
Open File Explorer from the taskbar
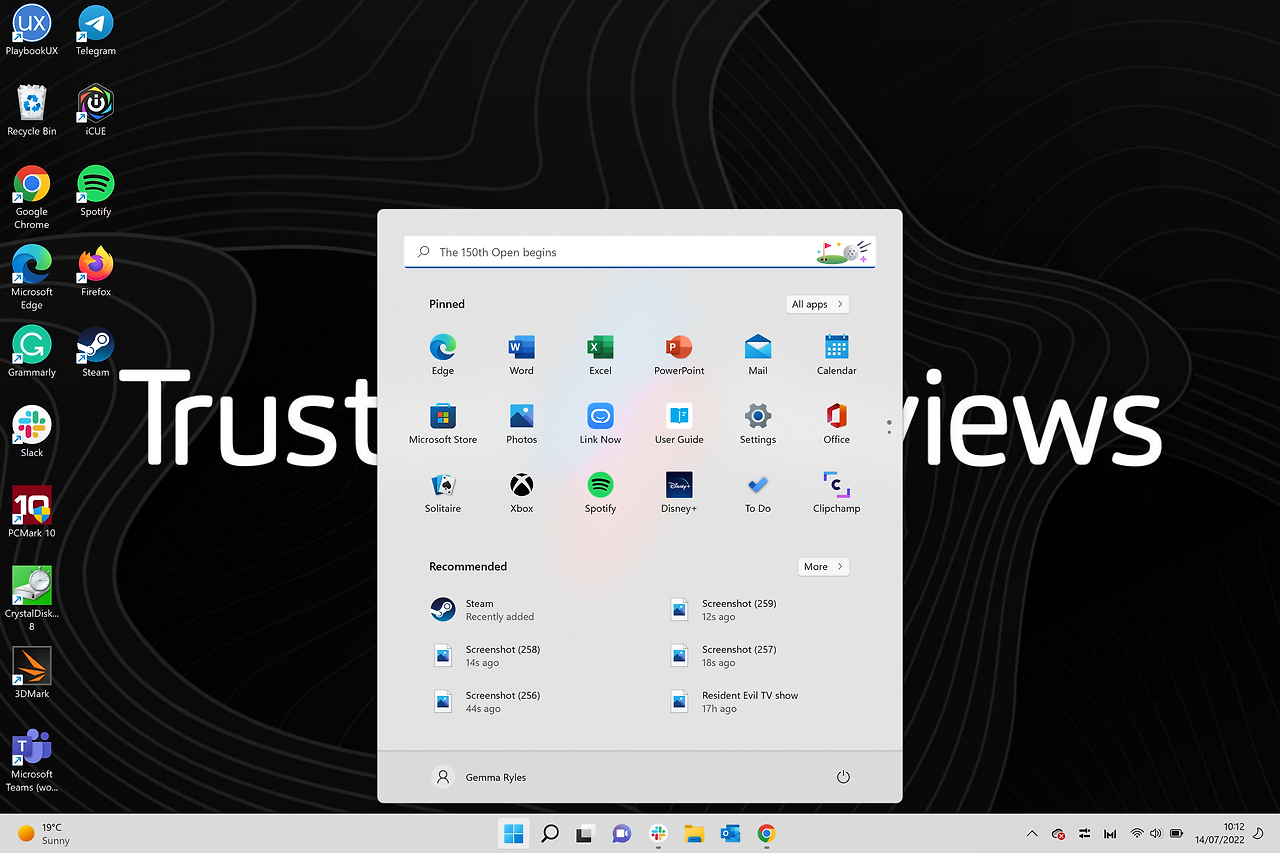tap(694, 833)
